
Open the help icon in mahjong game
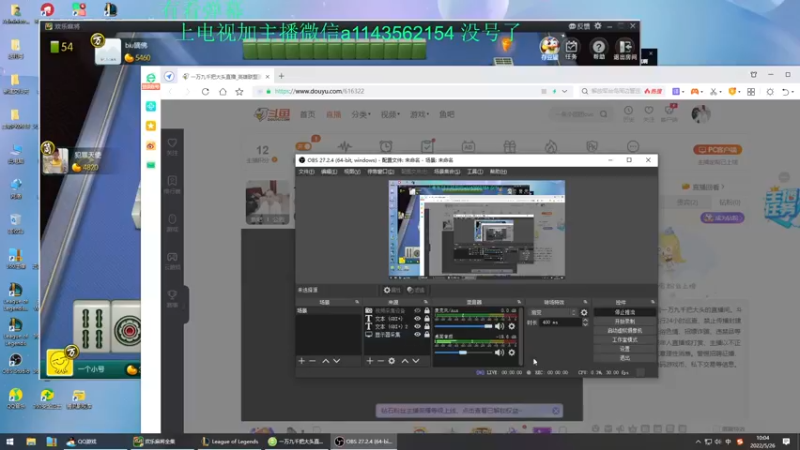(598, 49)
